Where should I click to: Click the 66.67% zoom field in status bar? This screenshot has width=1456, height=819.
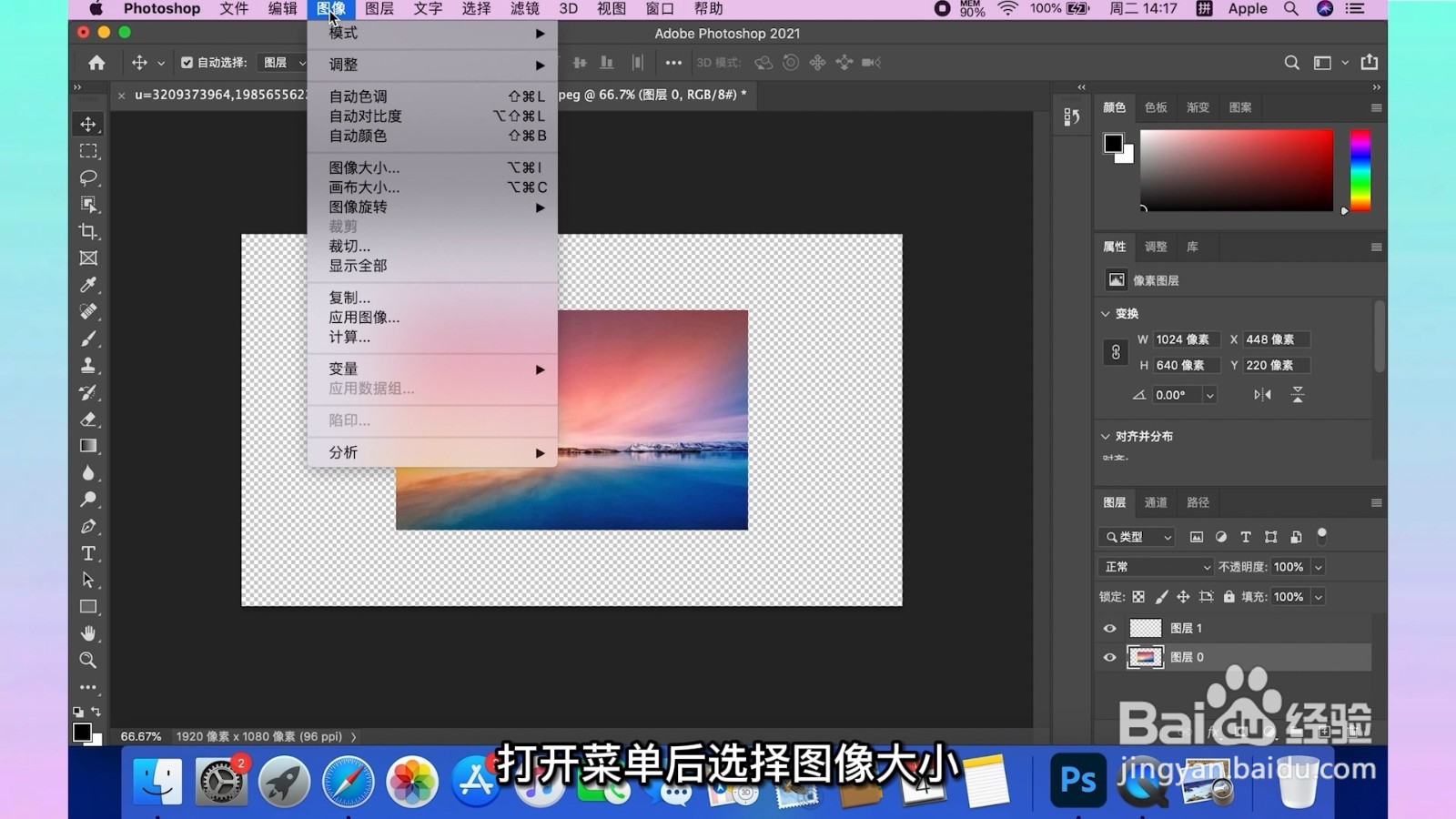141,735
